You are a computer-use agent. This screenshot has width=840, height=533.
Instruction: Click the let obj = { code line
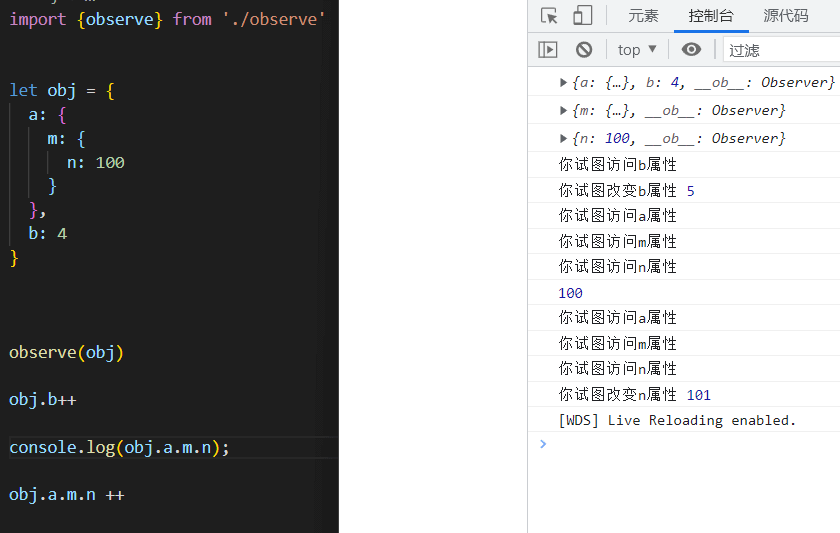click(x=62, y=91)
